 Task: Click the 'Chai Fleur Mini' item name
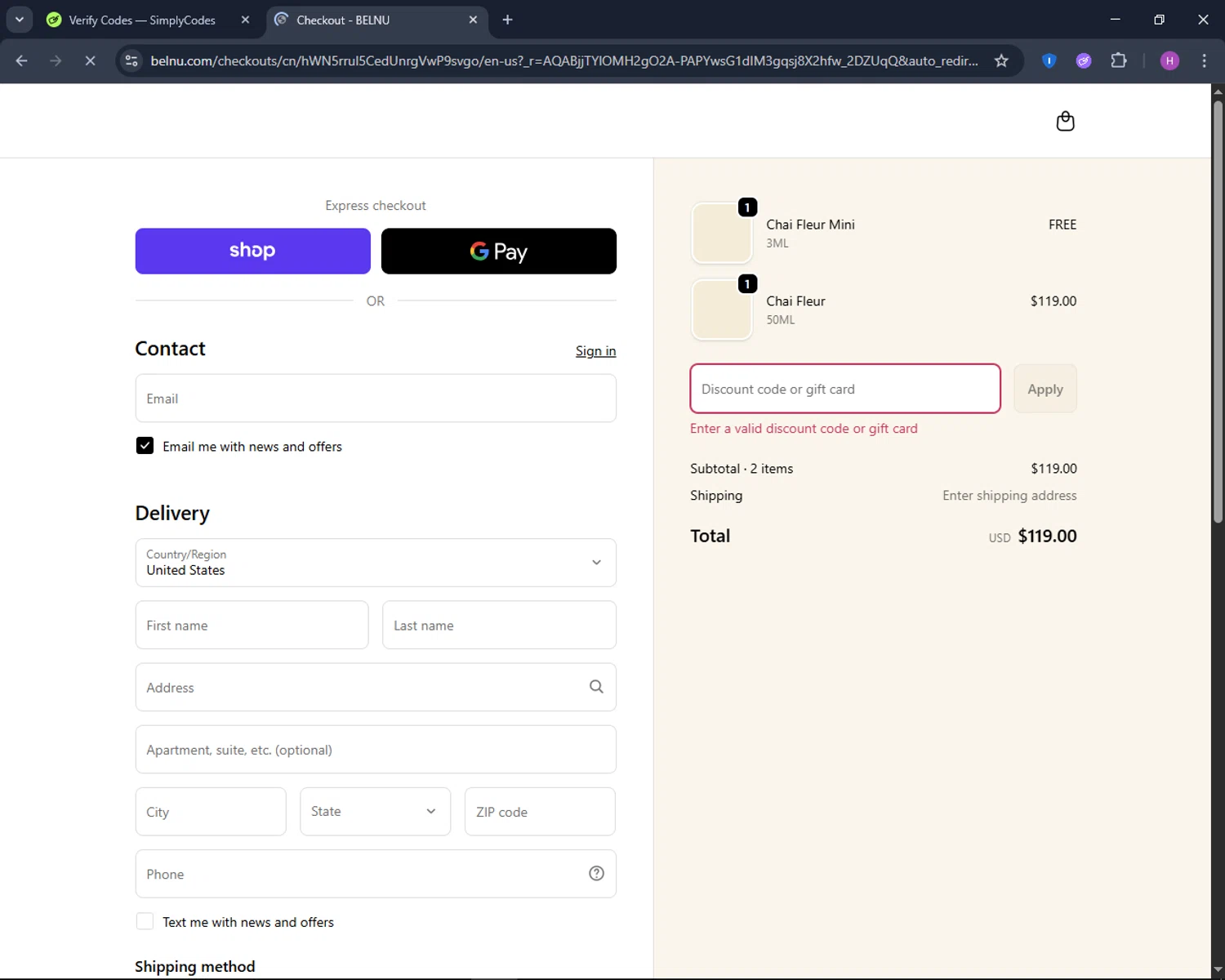810,225
